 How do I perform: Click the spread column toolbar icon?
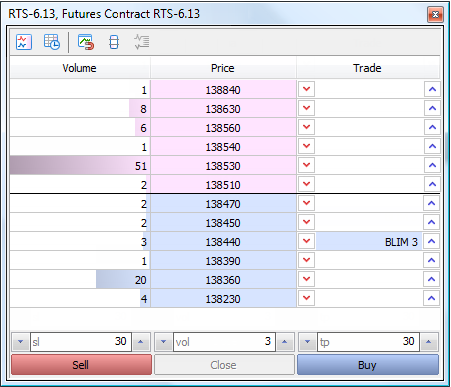pos(114,42)
